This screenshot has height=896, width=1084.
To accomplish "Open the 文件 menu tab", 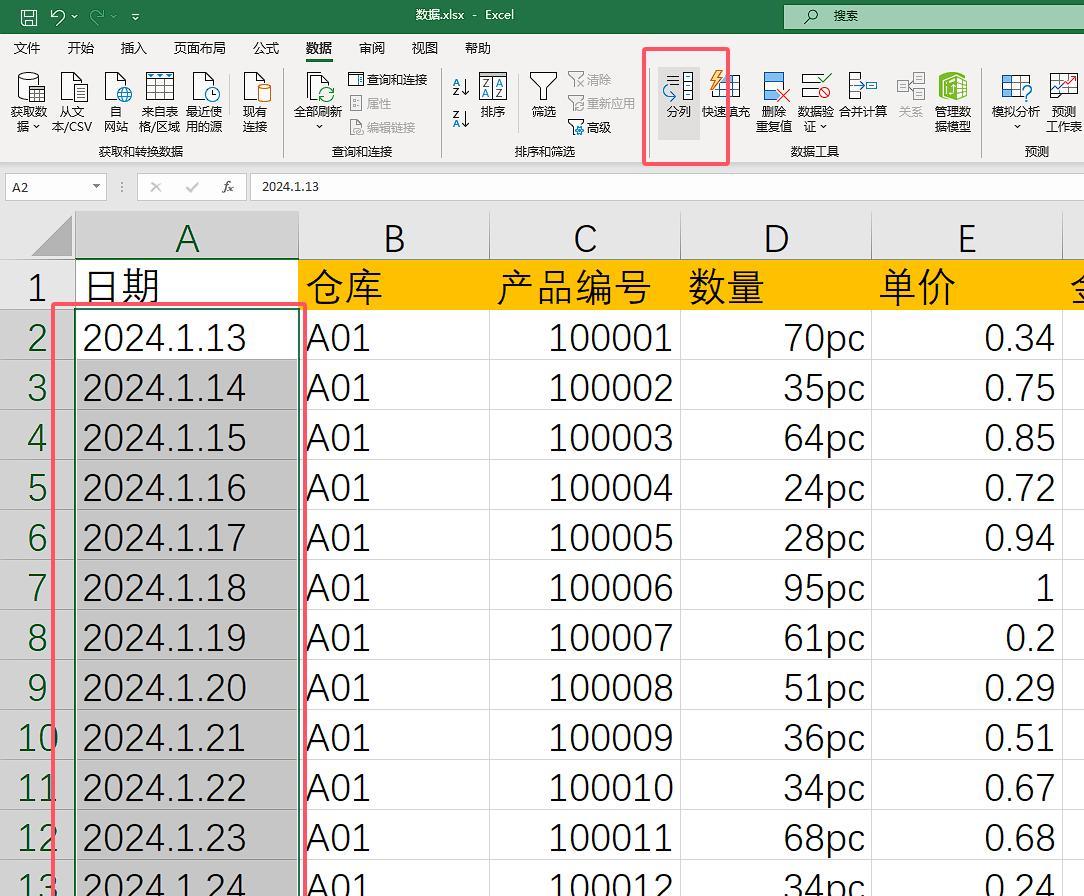I will 27,48.
